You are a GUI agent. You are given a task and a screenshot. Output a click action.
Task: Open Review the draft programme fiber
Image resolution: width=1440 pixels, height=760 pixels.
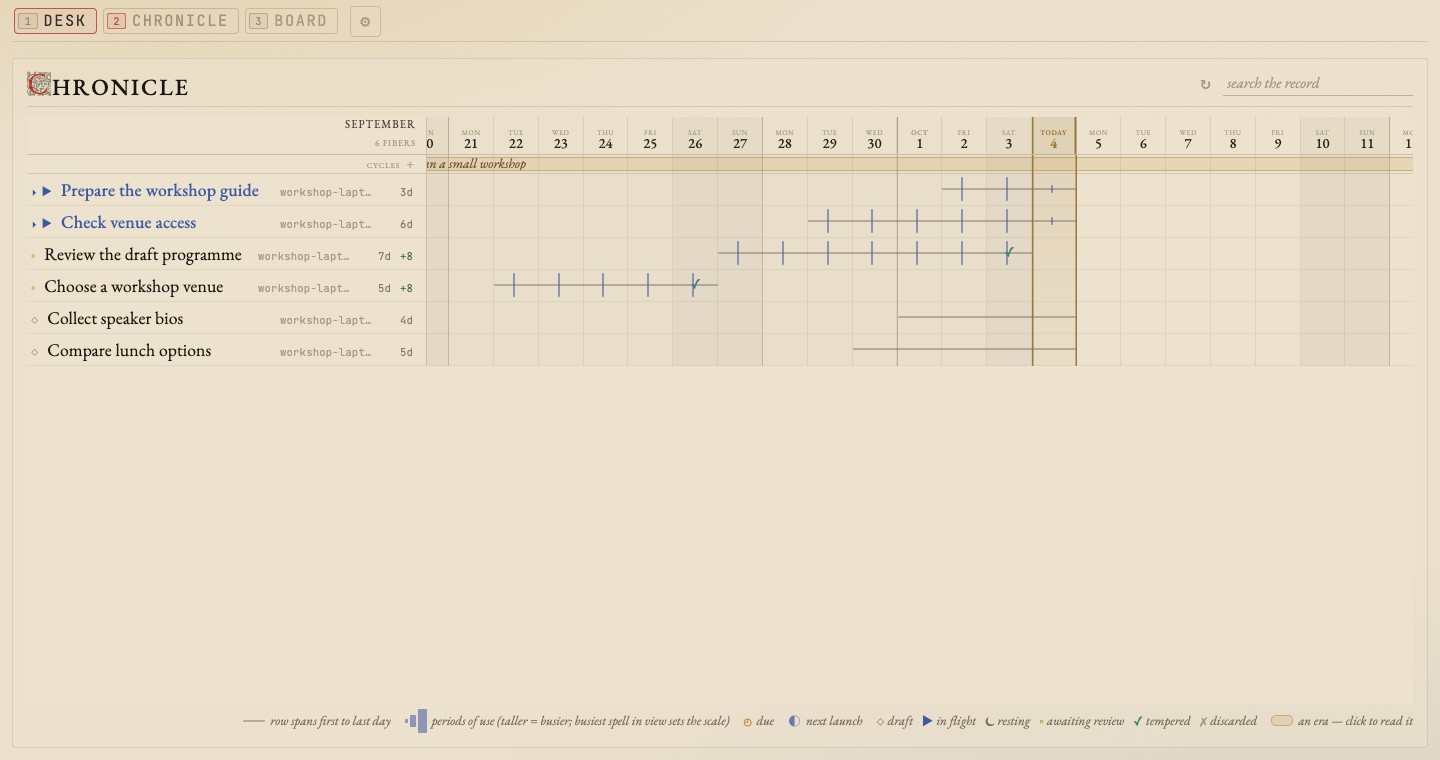143,255
